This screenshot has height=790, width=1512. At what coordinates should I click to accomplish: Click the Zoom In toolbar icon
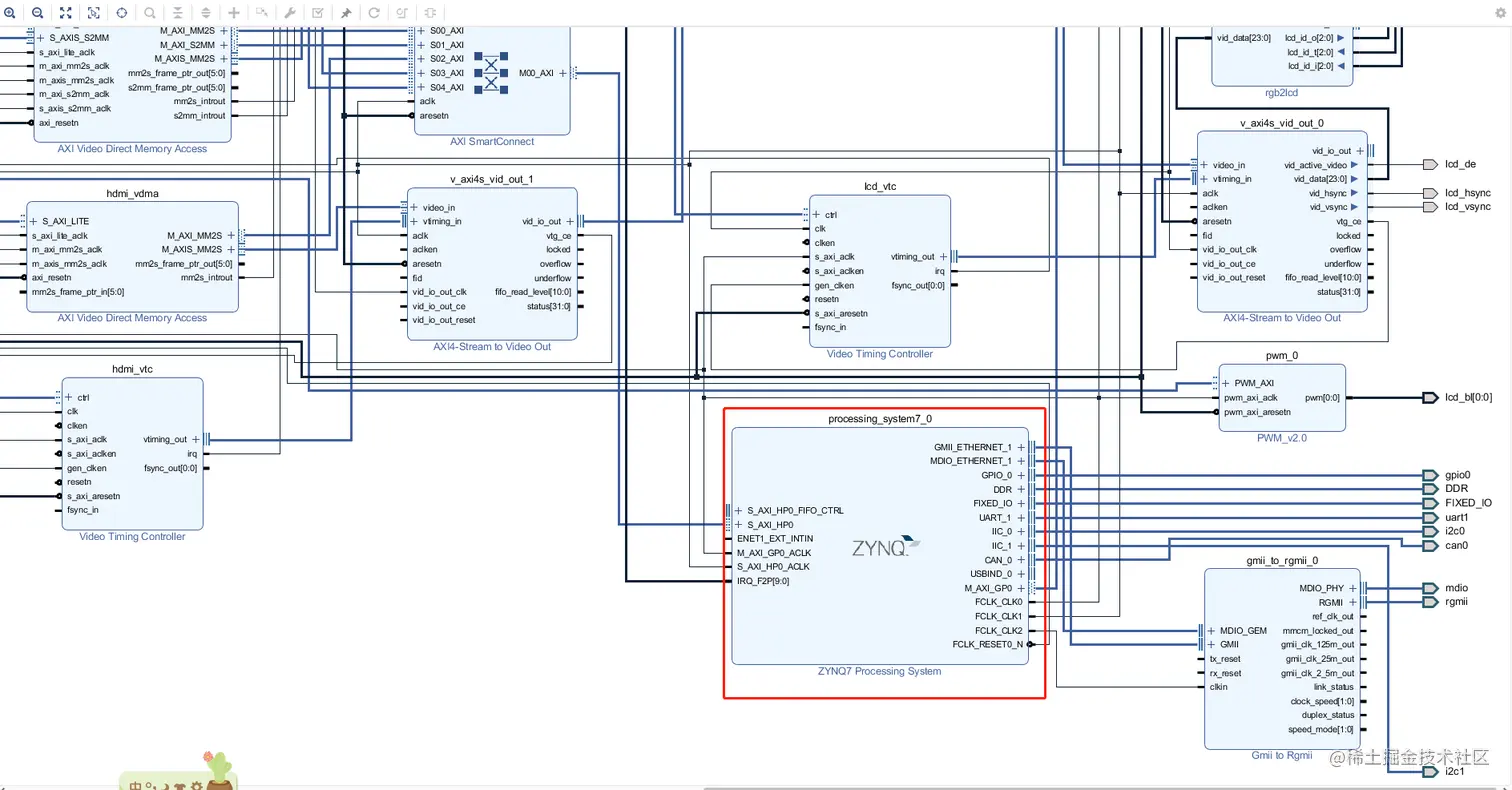point(10,13)
